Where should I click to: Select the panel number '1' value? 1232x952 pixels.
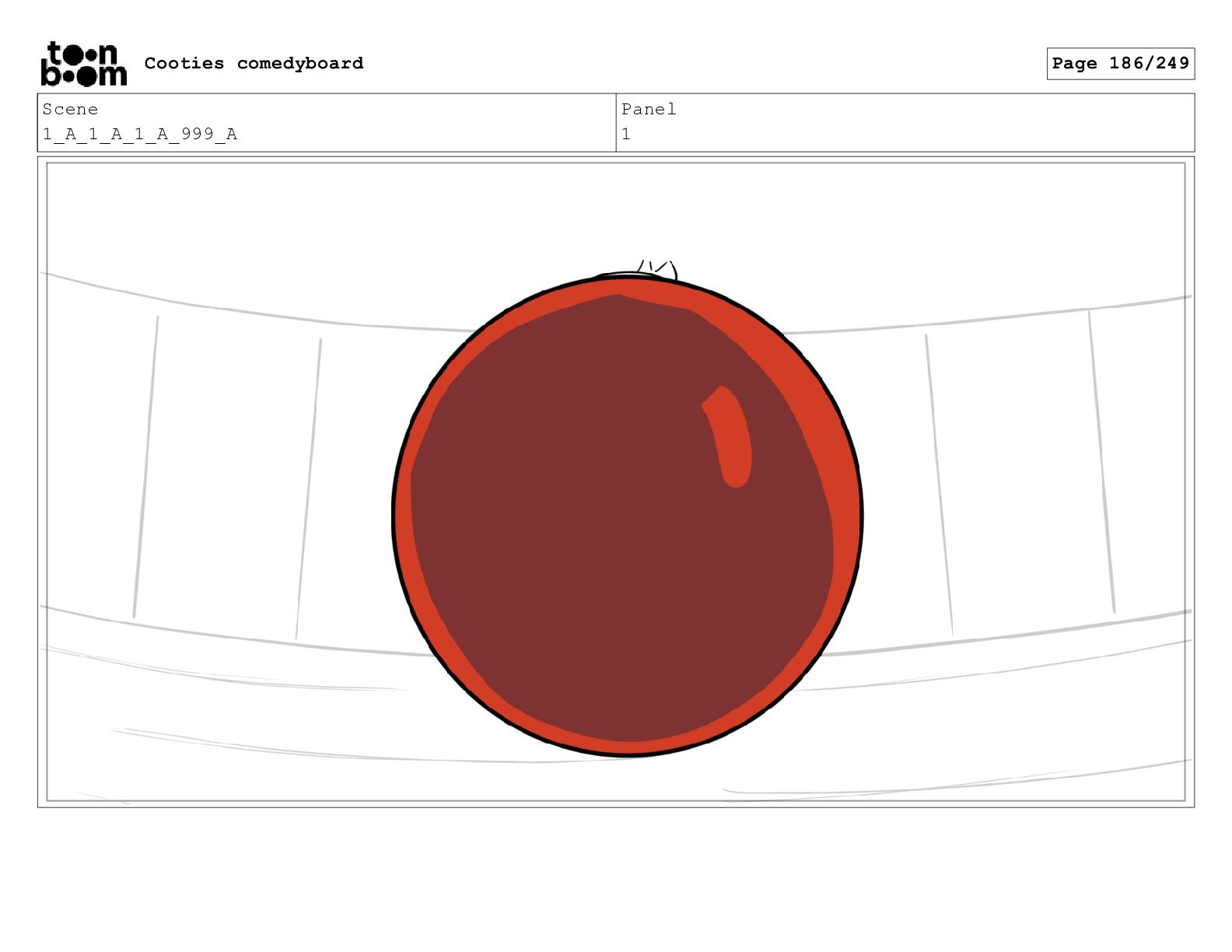pyautogui.click(x=626, y=134)
